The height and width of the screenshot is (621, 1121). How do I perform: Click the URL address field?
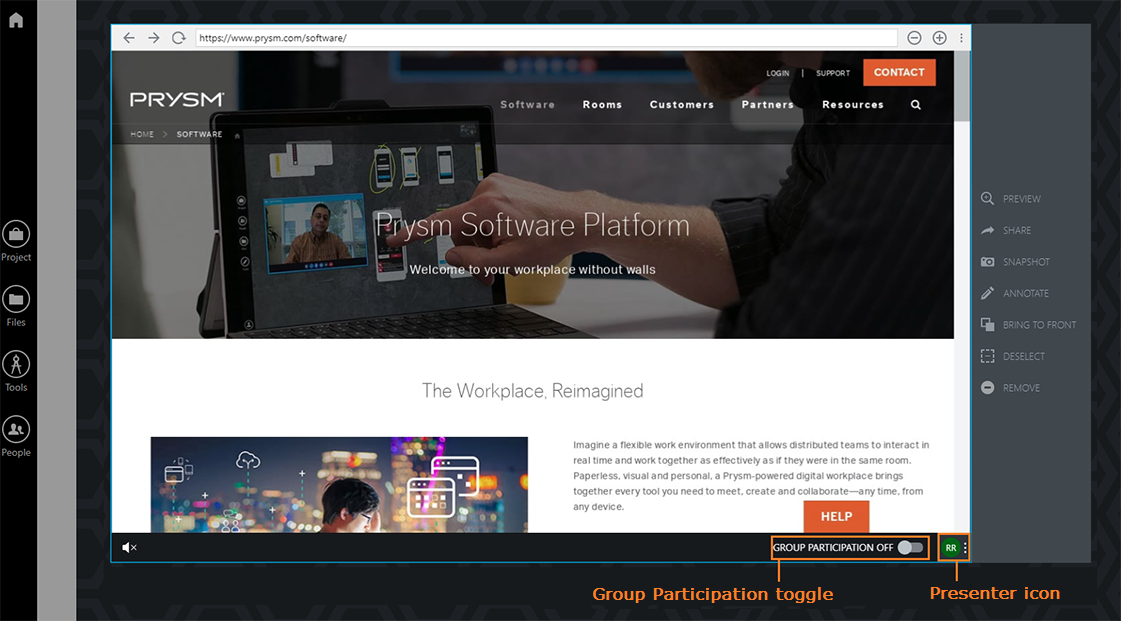point(546,38)
